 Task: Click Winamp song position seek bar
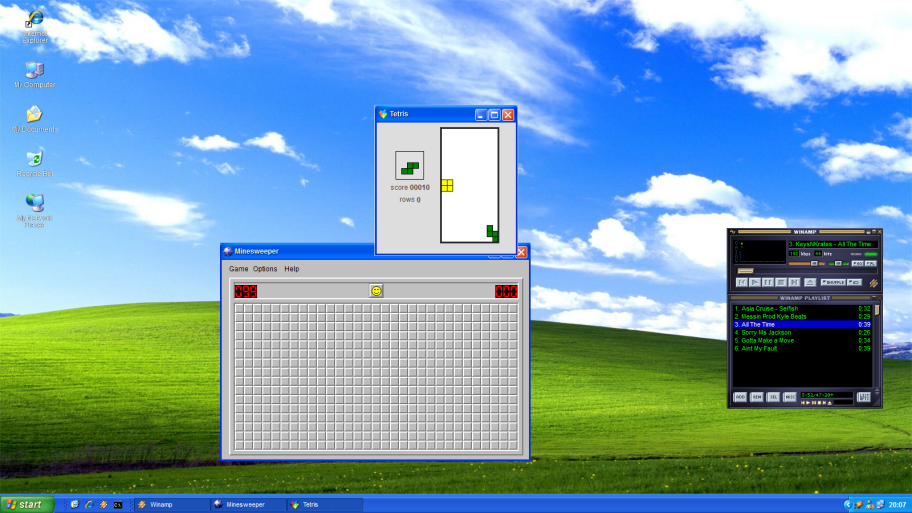807,270
